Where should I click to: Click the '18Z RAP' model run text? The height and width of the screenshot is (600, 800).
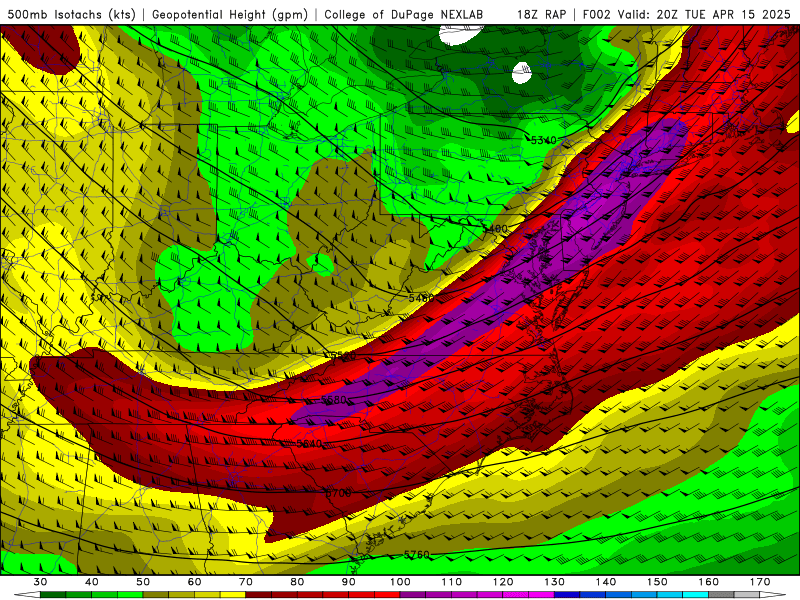click(x=541, y=14)
